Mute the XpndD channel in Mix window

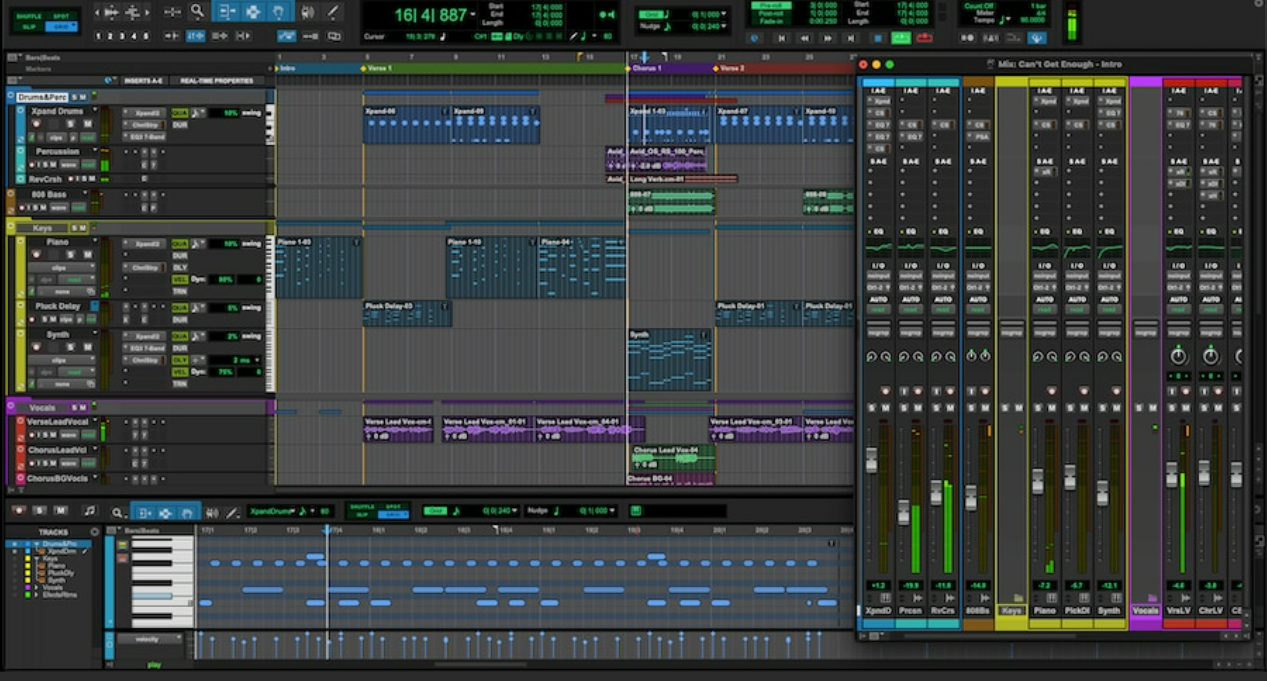tap(886, 407)
